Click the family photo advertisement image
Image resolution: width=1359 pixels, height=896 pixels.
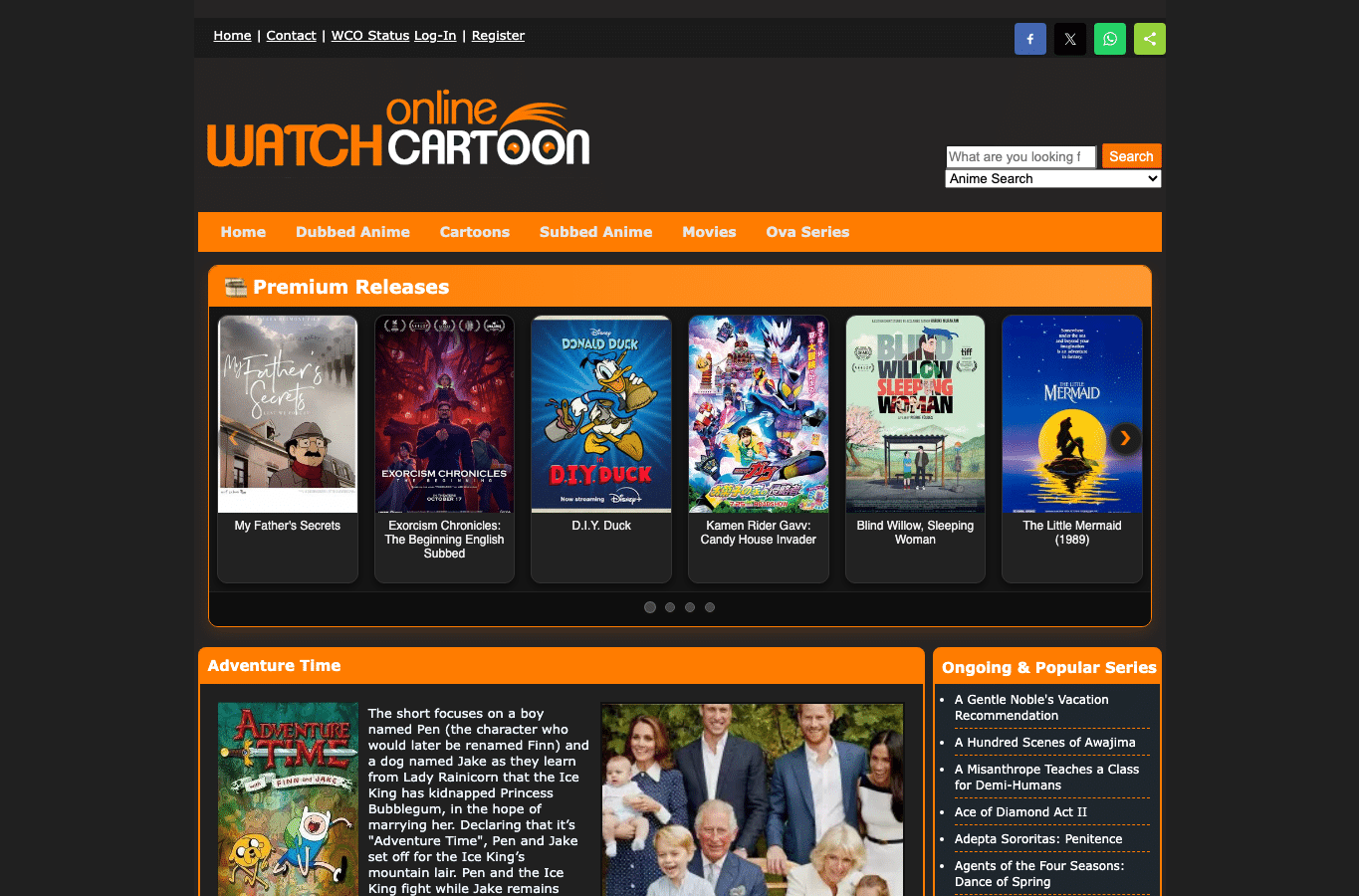753,799
